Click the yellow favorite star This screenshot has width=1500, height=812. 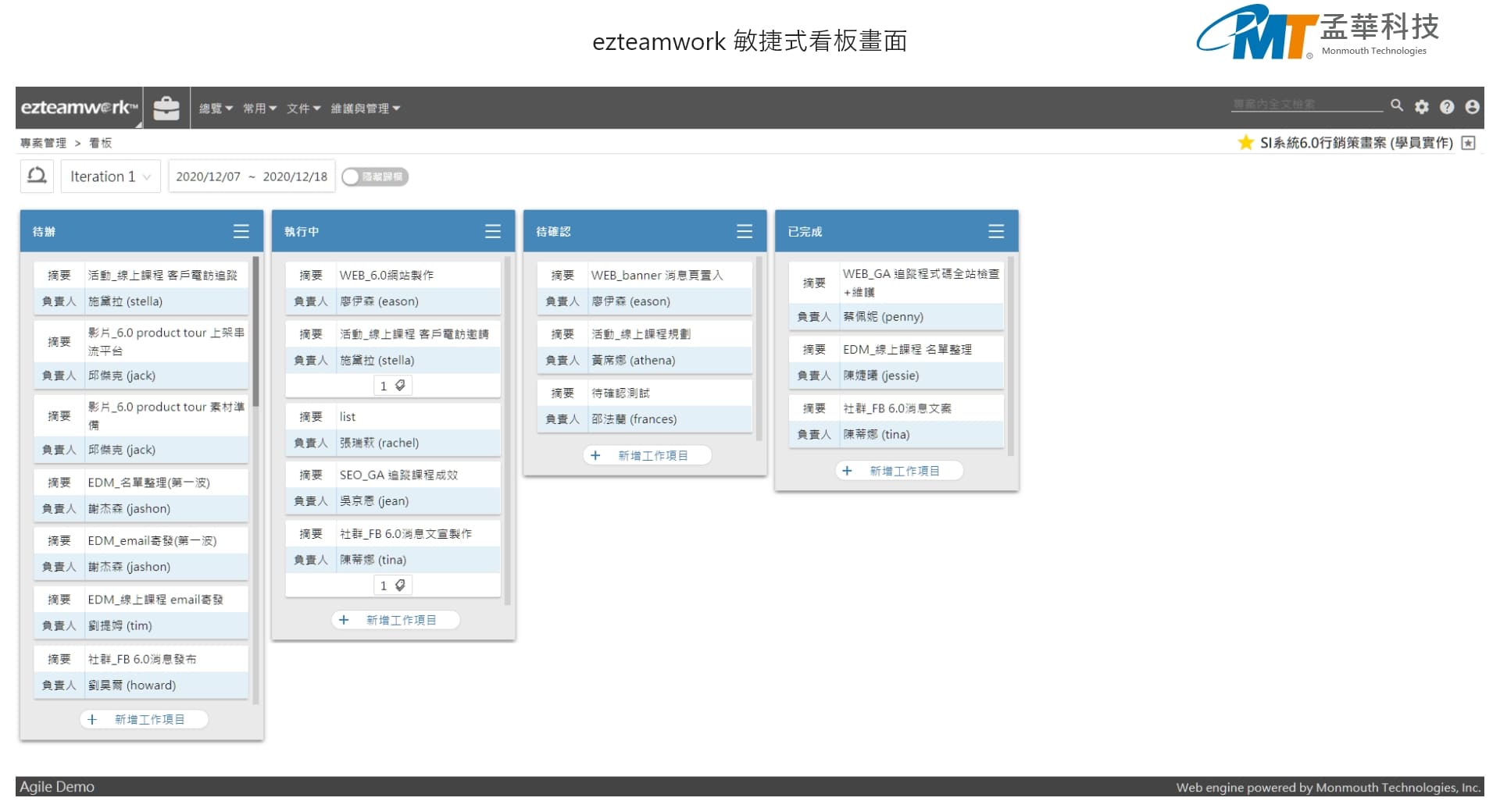(1245, 142)
